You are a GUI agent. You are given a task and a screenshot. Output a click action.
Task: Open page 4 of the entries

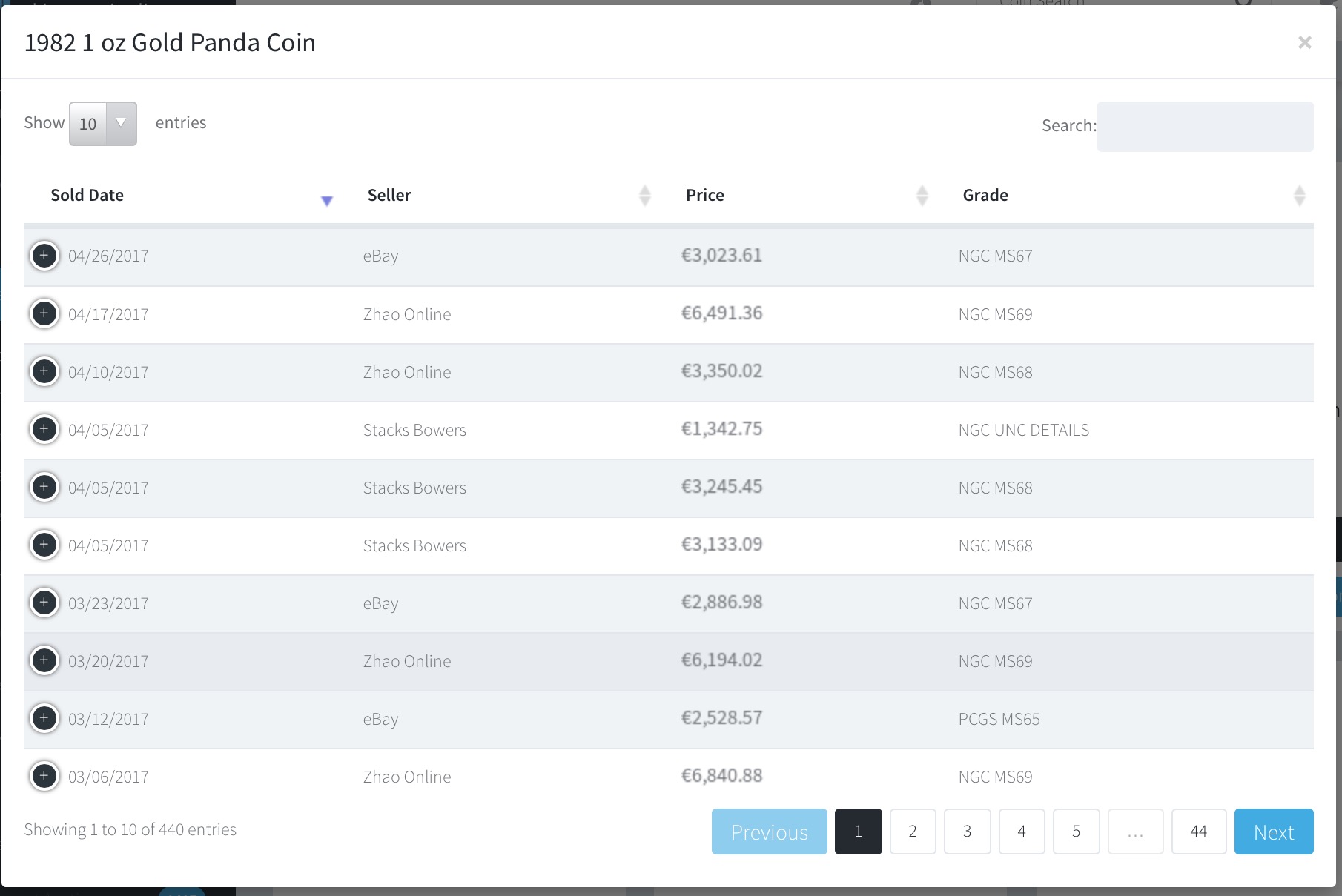[1022, 832]
